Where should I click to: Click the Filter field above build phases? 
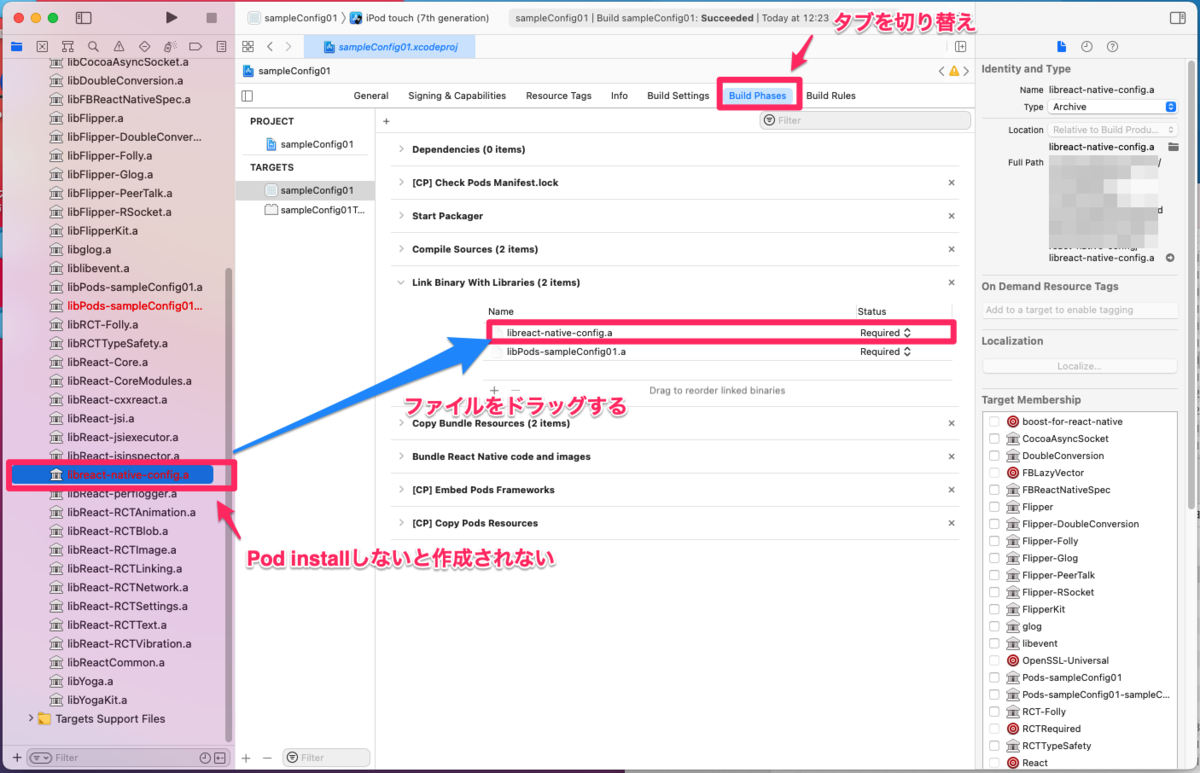(865, 119)
